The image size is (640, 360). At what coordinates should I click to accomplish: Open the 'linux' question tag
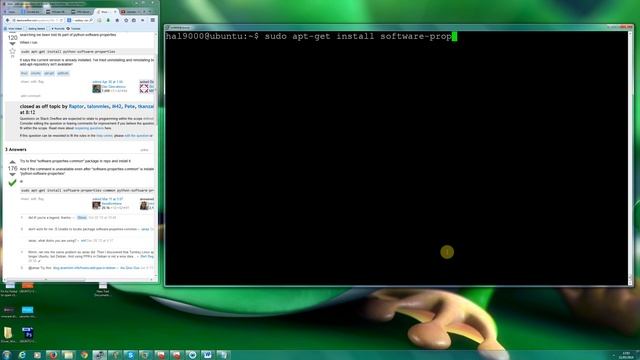(x=24, y=73)
